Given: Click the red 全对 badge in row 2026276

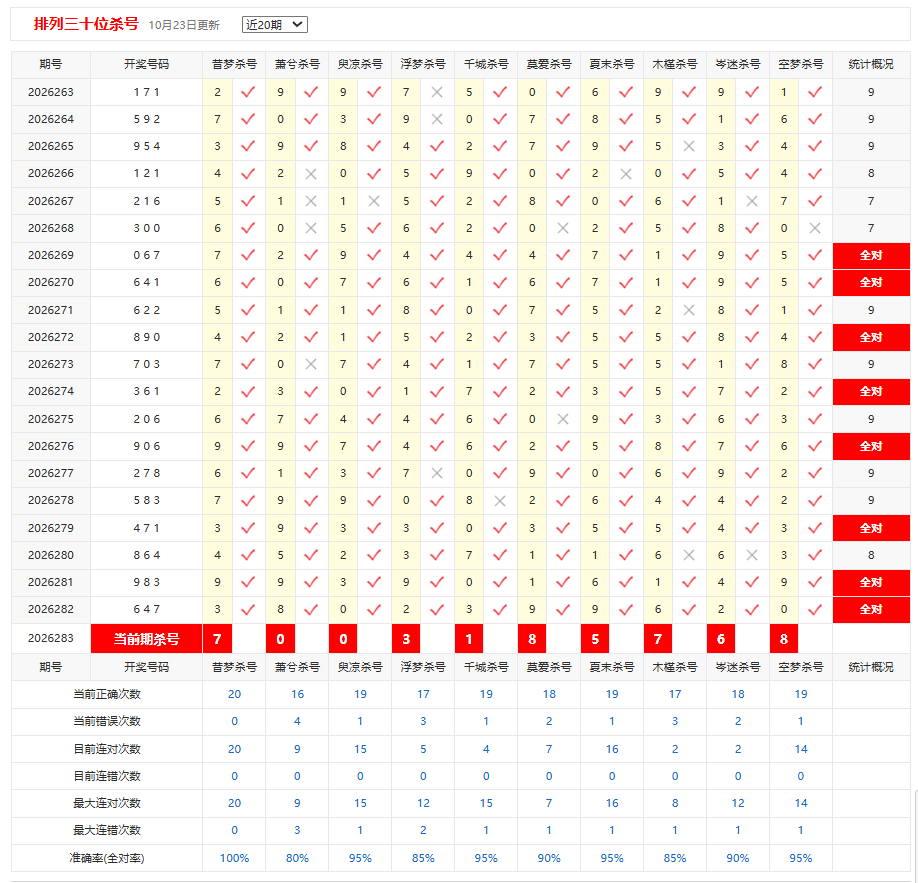Looking at the screenshot, I should tap(871, 446).
